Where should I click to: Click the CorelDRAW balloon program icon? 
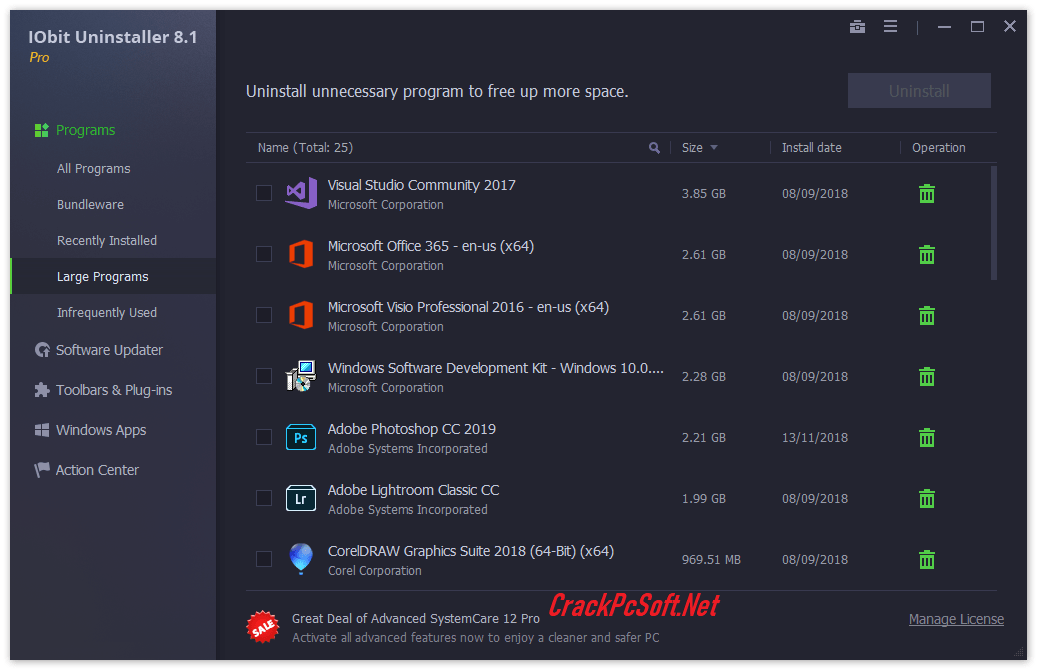point(301,558)
